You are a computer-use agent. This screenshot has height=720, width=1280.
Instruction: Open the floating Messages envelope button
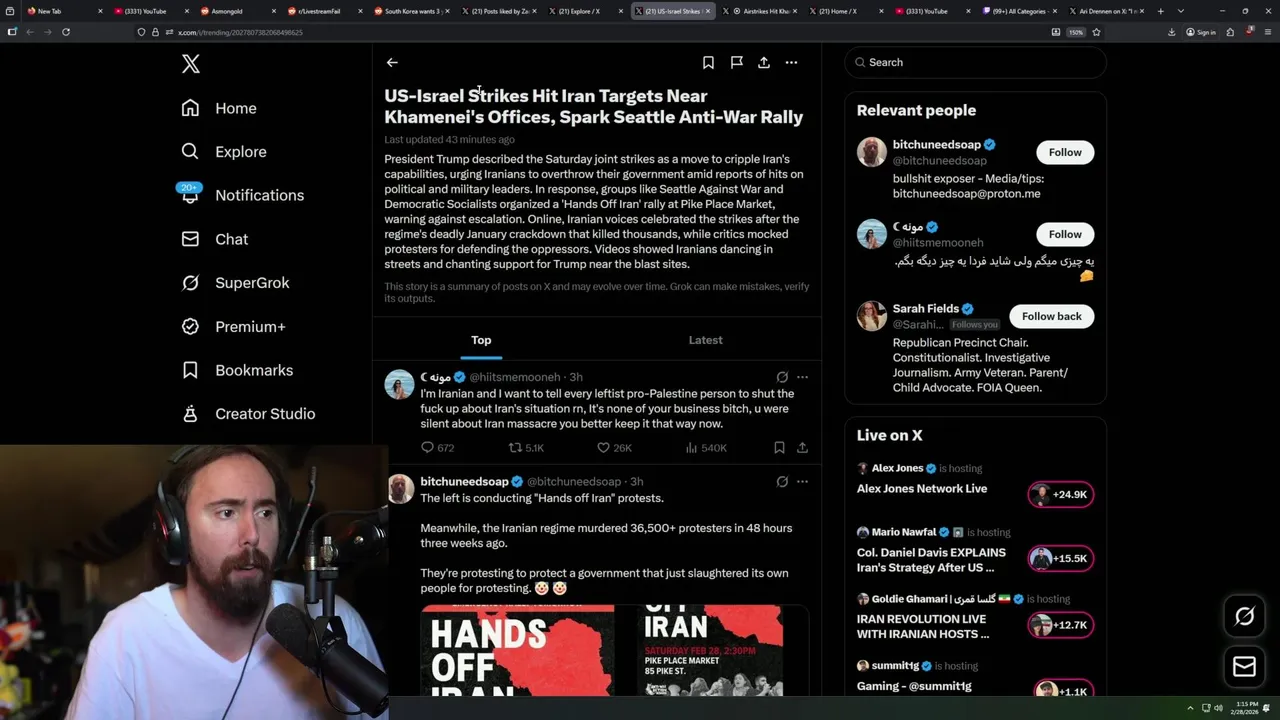(x=1245, y=667)
